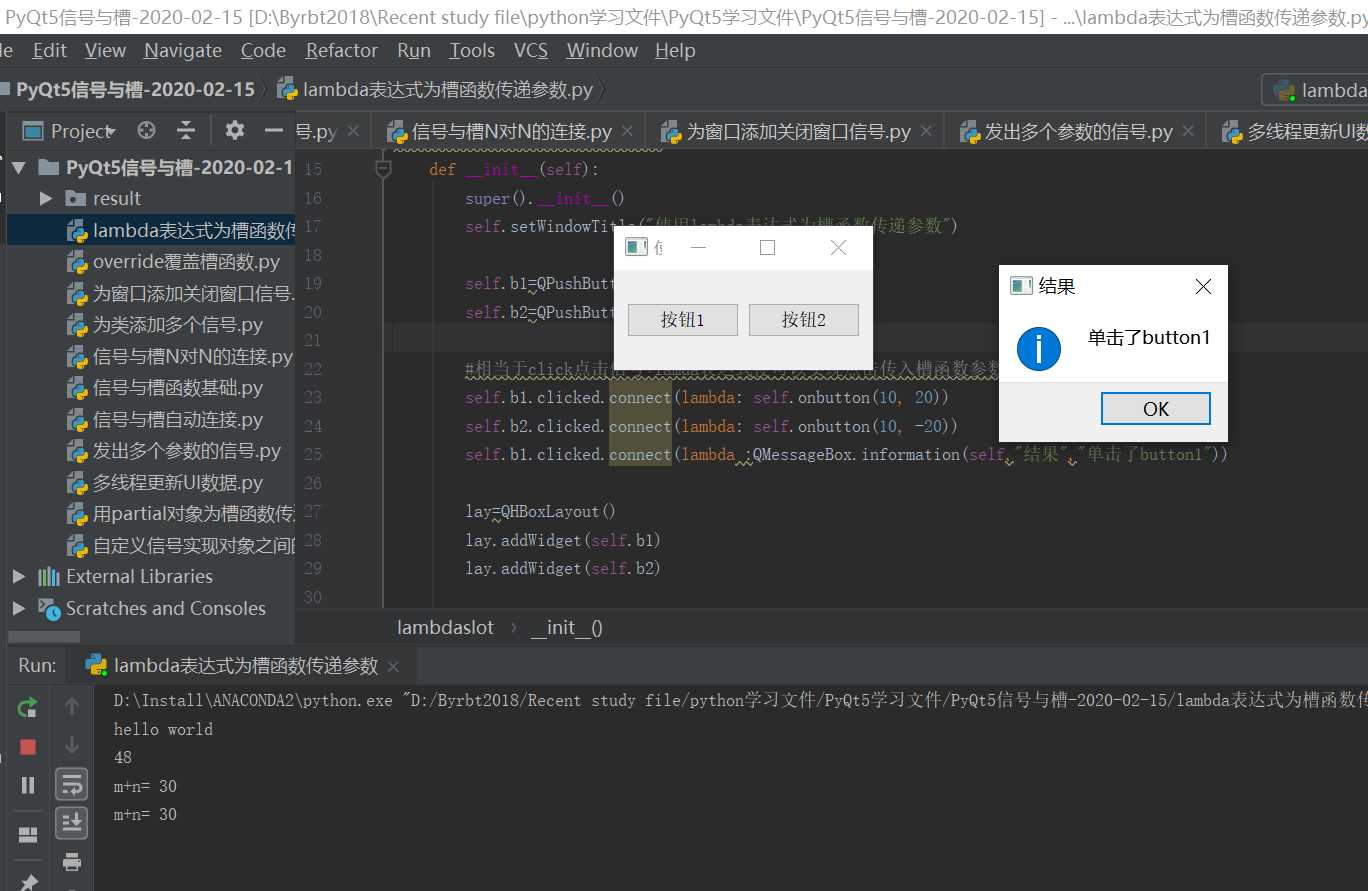The image size is (1368, 891).
Task: Open the Edit menu
Action: pyautogui.click(x=50, y=50)
